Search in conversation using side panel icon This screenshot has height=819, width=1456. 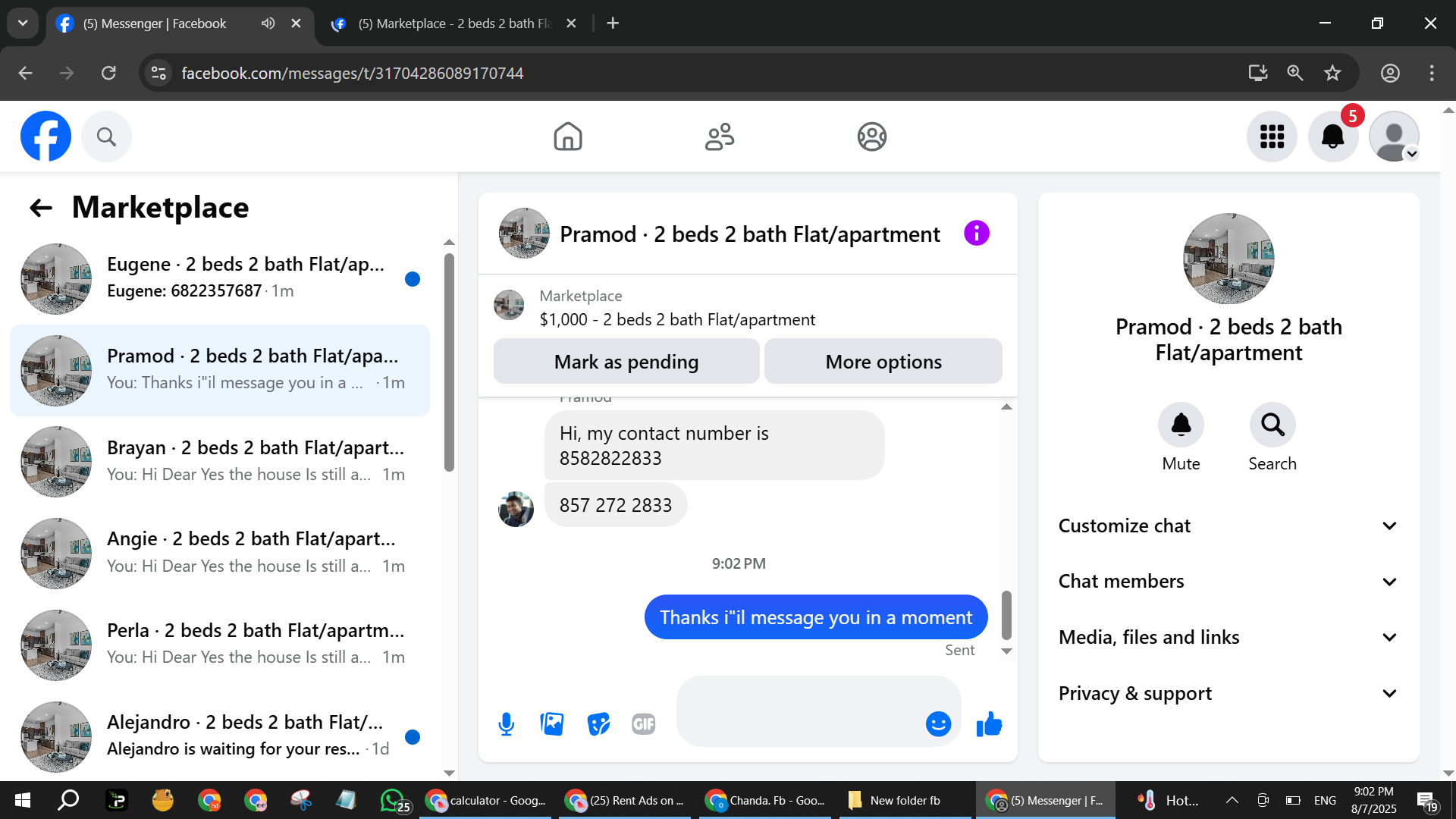1272,425
